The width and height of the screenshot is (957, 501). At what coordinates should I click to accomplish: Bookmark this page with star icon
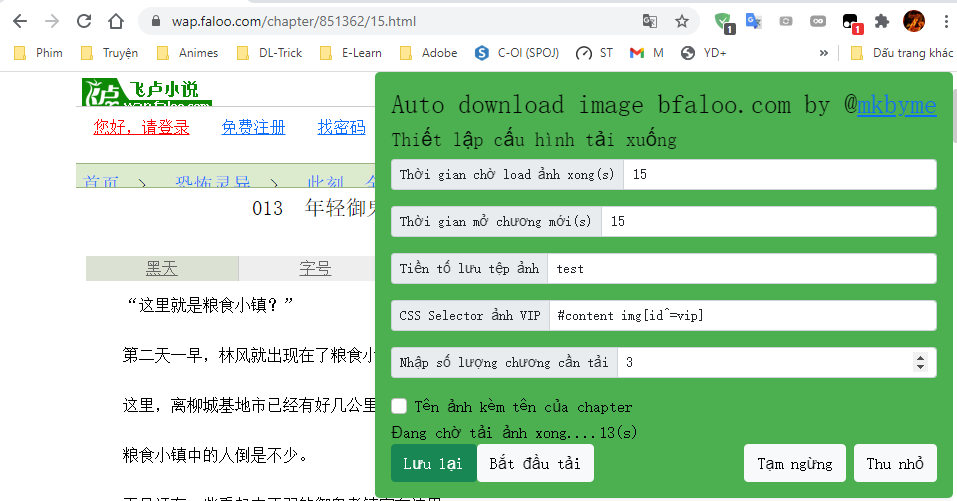click(x=682, y=21)
